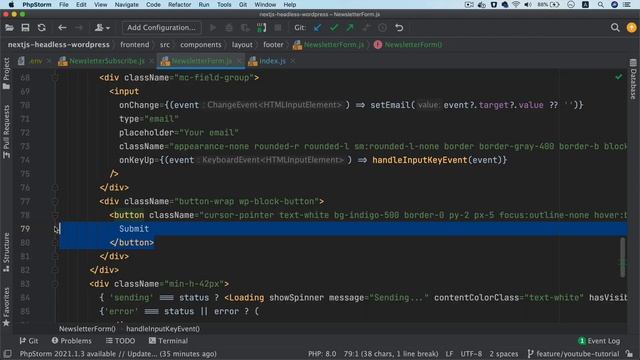Save all with the floppy disk icon
This screenshot has width=640, height=360.
(25, 28)
